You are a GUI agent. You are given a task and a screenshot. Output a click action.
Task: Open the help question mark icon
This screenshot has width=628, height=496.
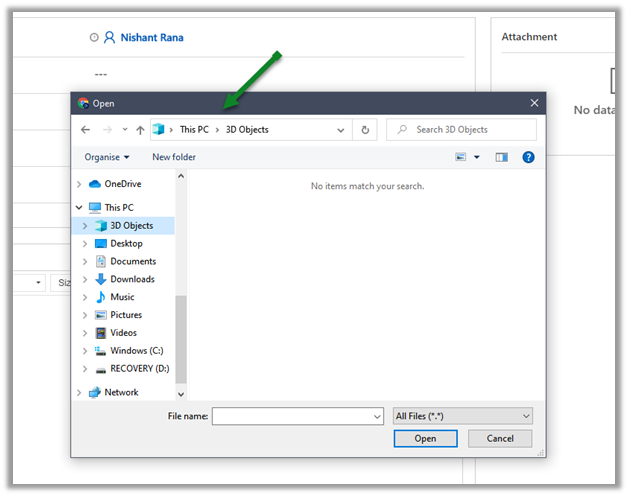click(x=528, y=157)
